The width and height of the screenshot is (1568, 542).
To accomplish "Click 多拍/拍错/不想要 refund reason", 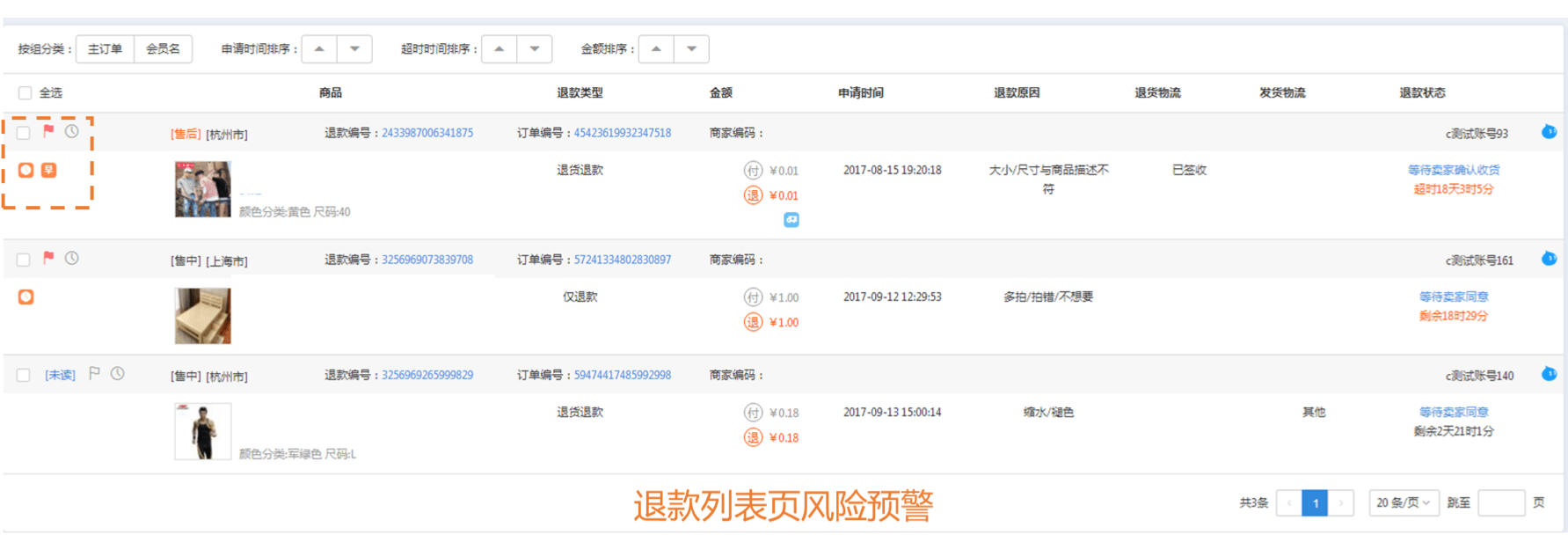I will (1048, 297).
